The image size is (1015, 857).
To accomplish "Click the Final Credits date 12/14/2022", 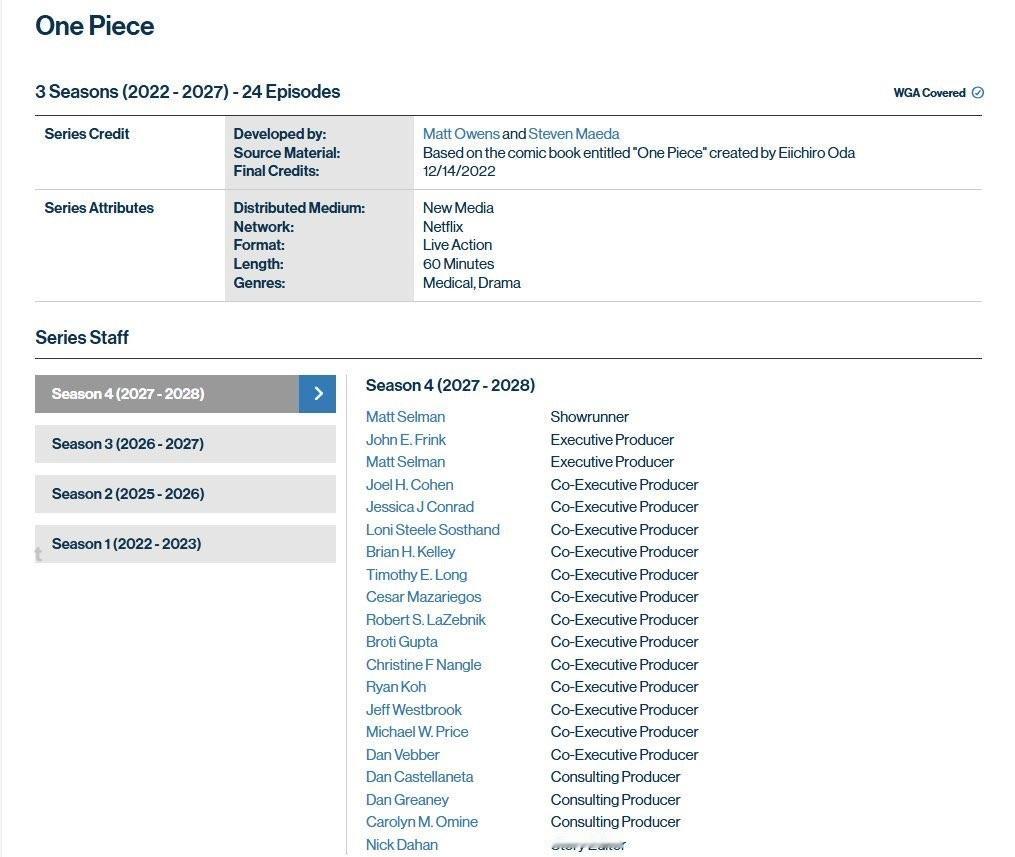I will click(459, 172).
